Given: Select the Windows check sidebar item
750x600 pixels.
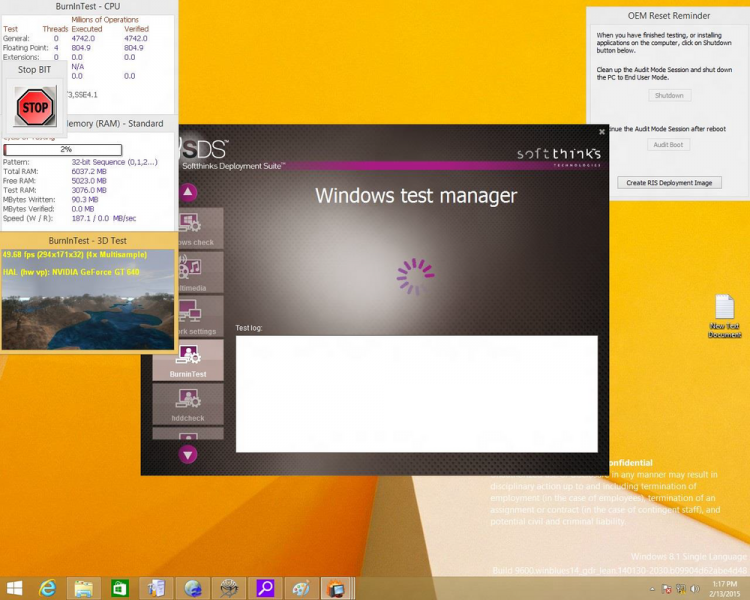Looking at the screenshot, I should pos(201,228).
